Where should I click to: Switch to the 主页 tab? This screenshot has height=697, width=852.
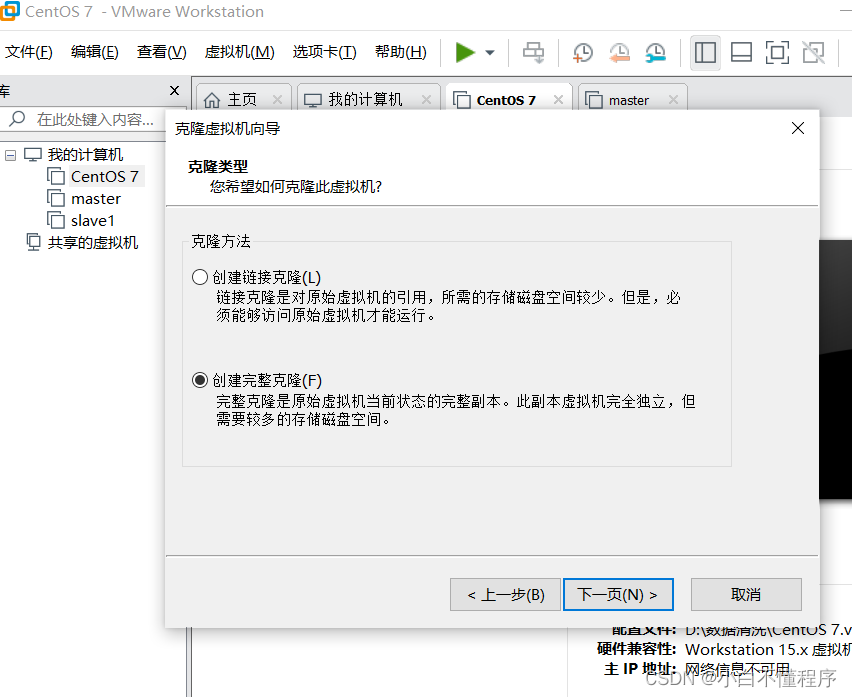(x=243, y=99)
